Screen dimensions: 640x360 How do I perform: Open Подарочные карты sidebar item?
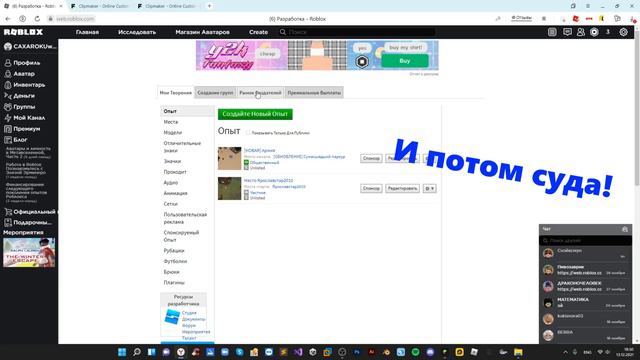point(28,223)
